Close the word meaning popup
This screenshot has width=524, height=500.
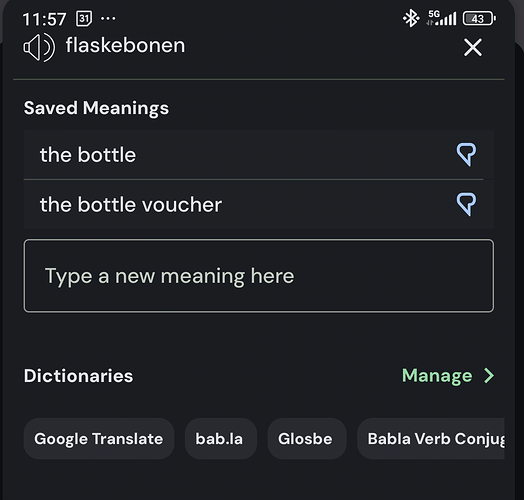click(x=473, y=47)
